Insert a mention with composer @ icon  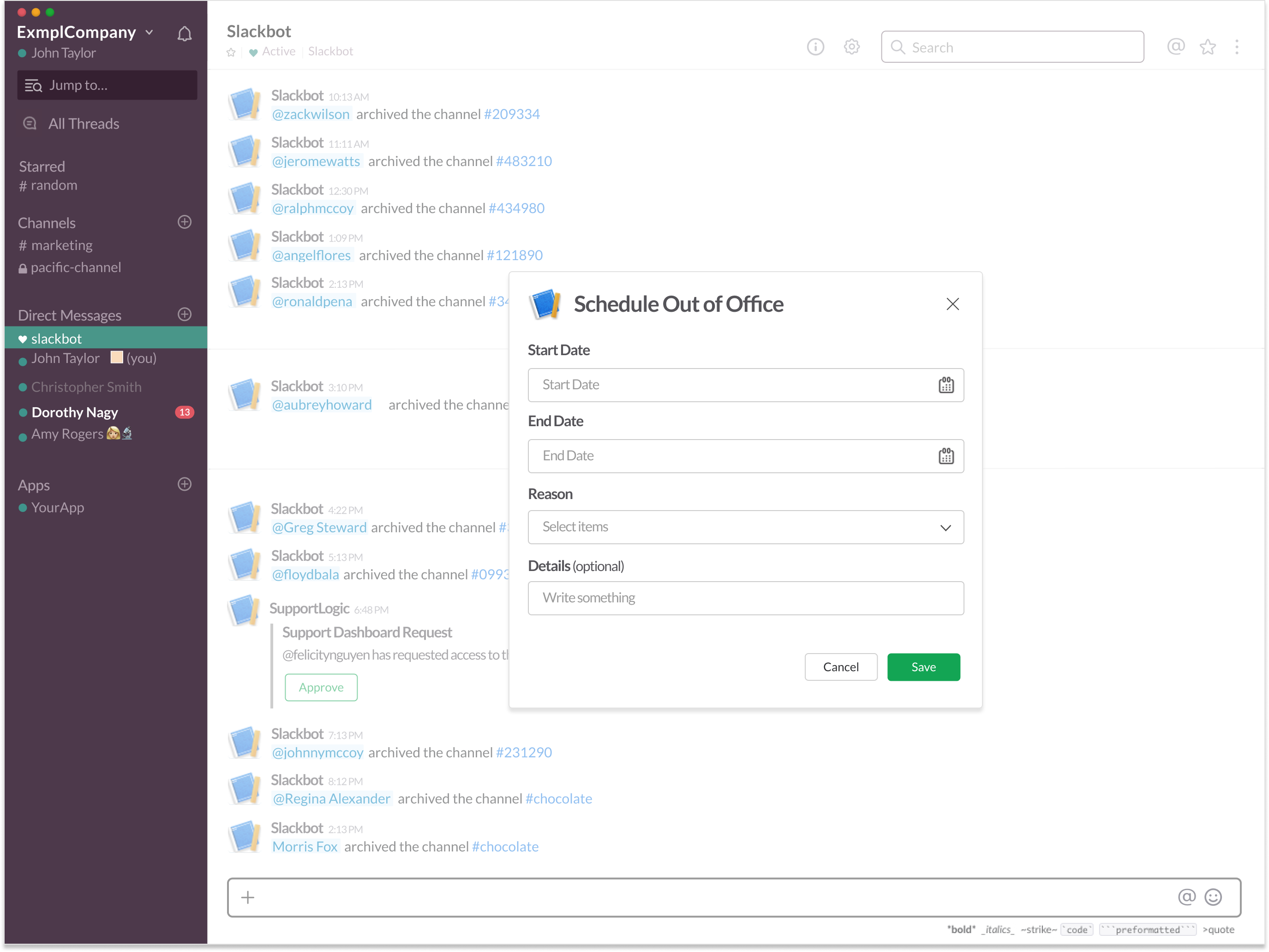point(1186,897)
